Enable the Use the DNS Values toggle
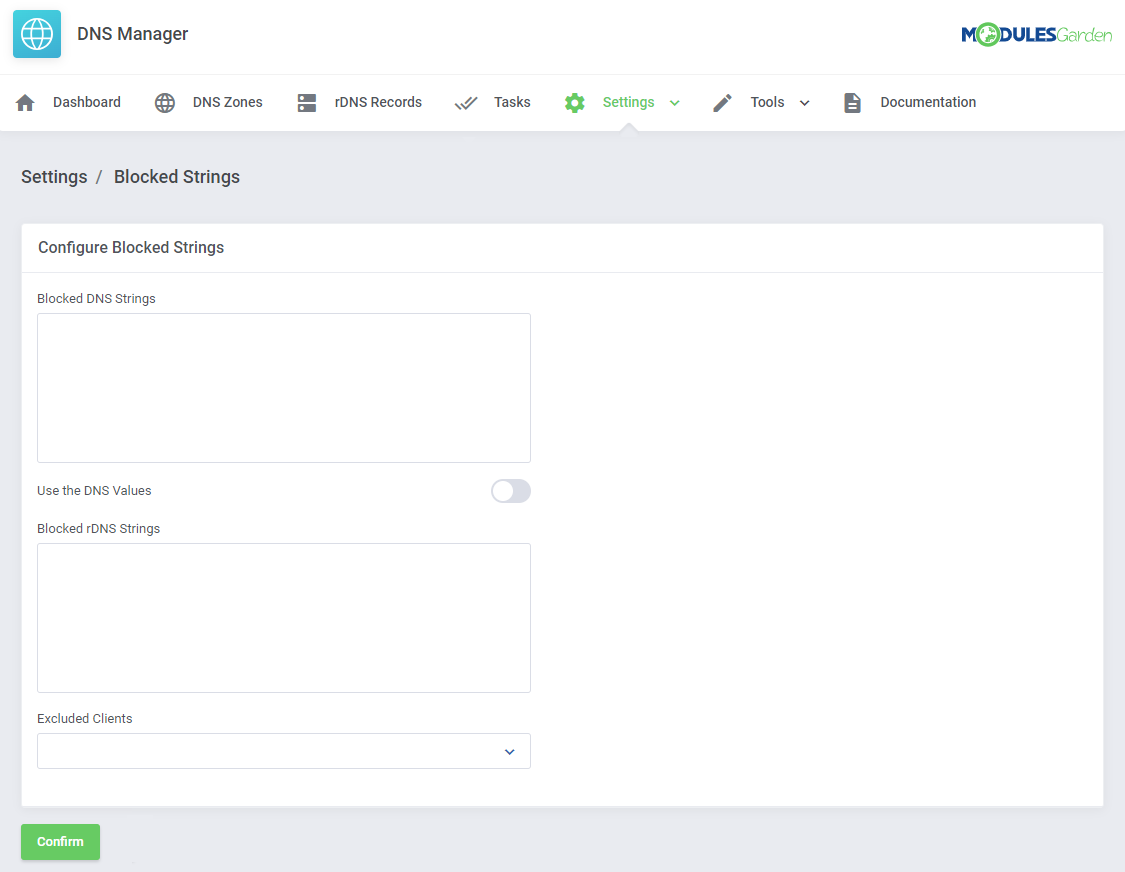Screen dimensions: 1125x872 (511, 491)
